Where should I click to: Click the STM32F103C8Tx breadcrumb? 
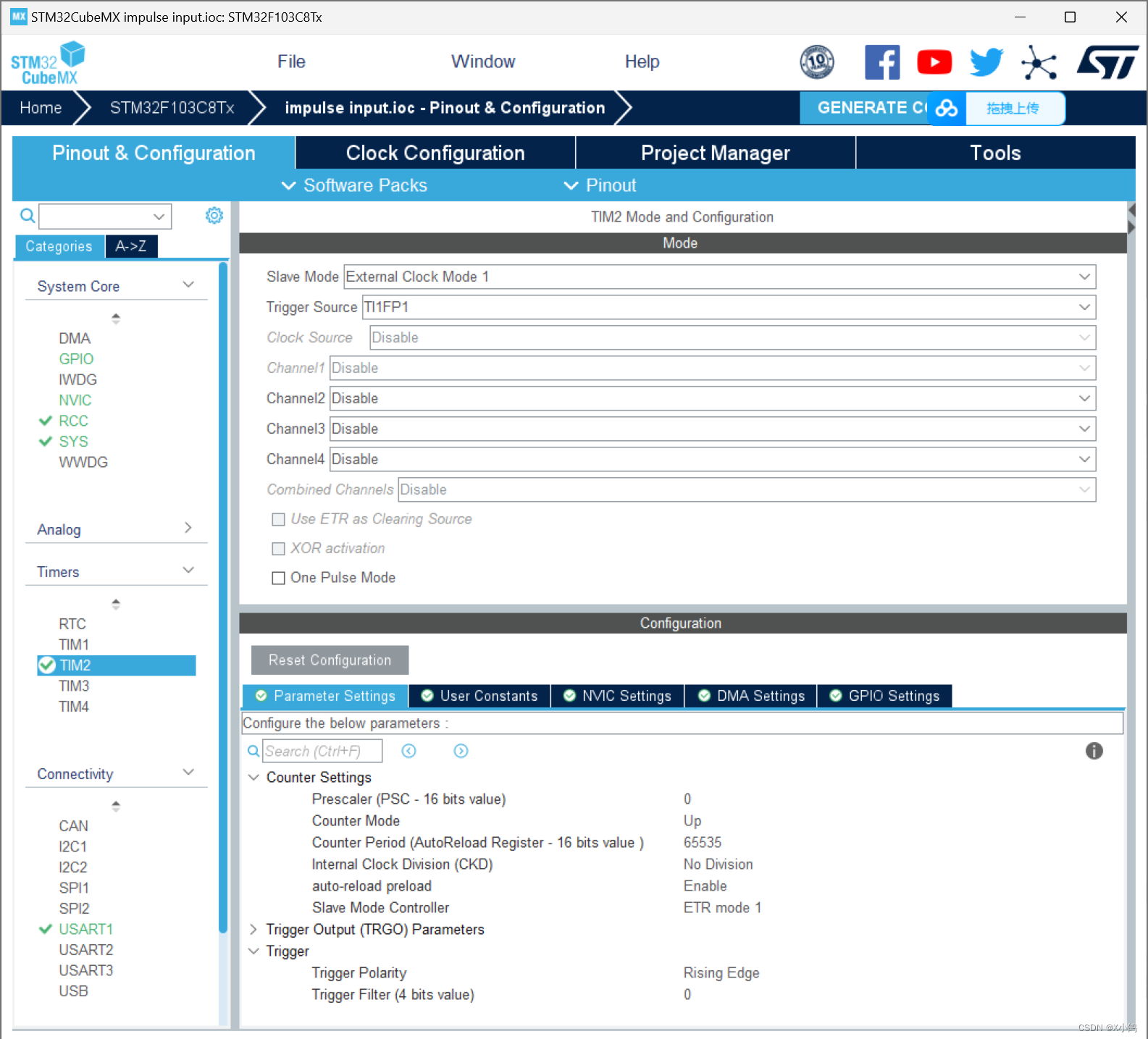(172, 108)
